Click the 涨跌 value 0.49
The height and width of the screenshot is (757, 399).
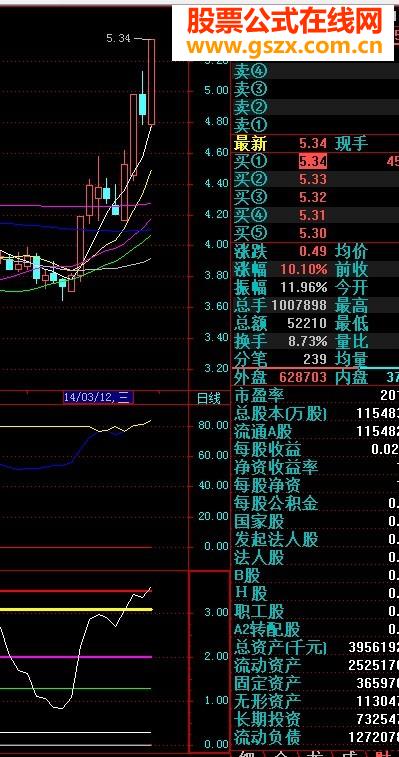[x=313, y=251]
